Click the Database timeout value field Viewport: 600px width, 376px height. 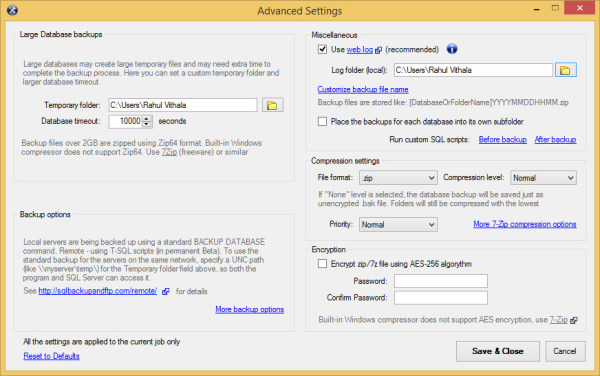click(126, 121)
